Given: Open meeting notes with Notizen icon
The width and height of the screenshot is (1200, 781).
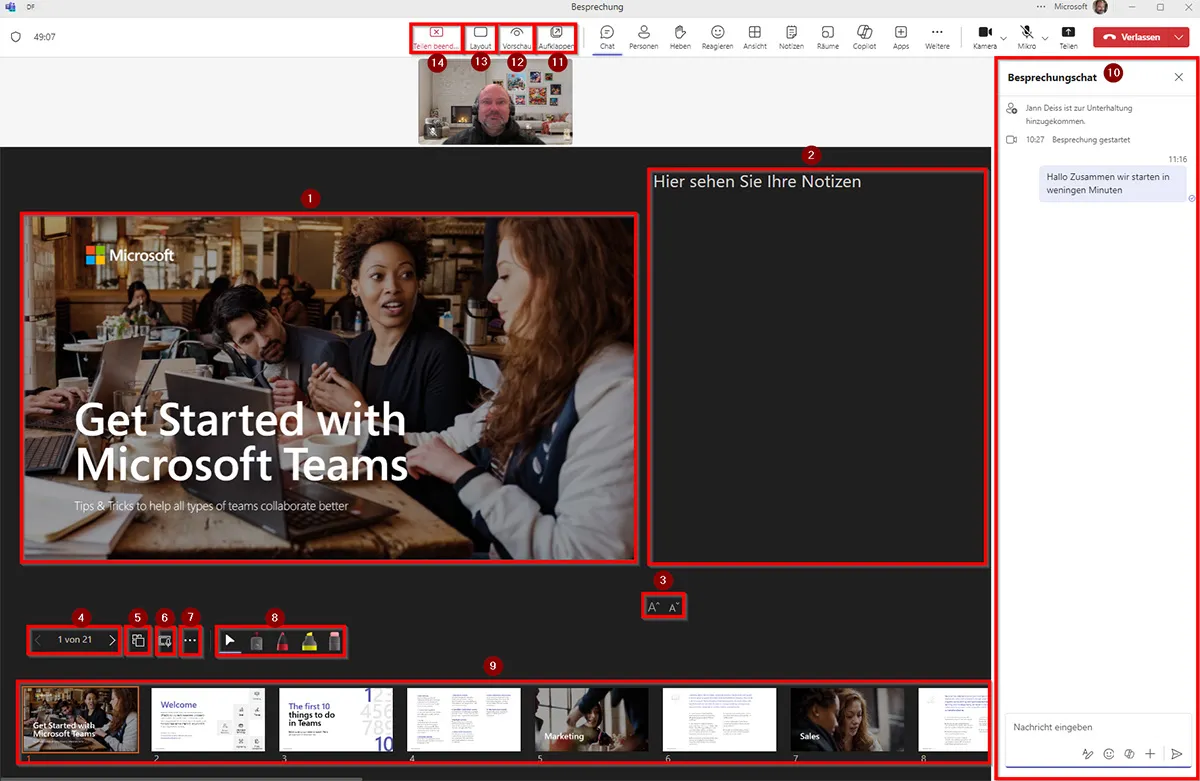Looking at the screenshot, I should click(791, 38).
